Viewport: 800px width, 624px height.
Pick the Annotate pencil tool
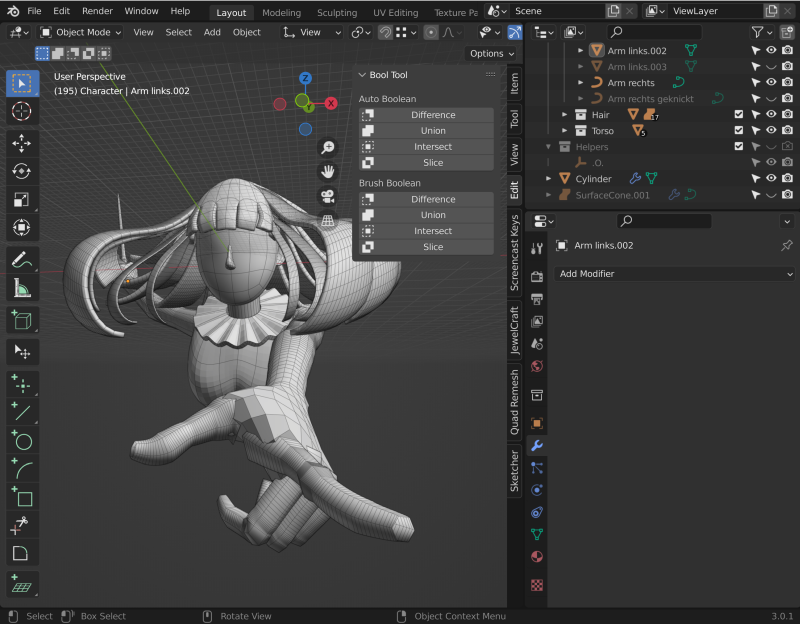tap(22, 260)
